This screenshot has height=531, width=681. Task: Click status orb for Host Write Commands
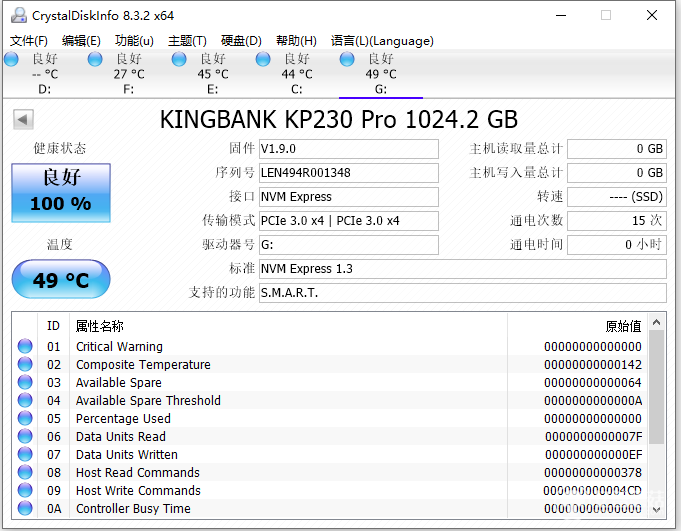[x=25, y=490]
